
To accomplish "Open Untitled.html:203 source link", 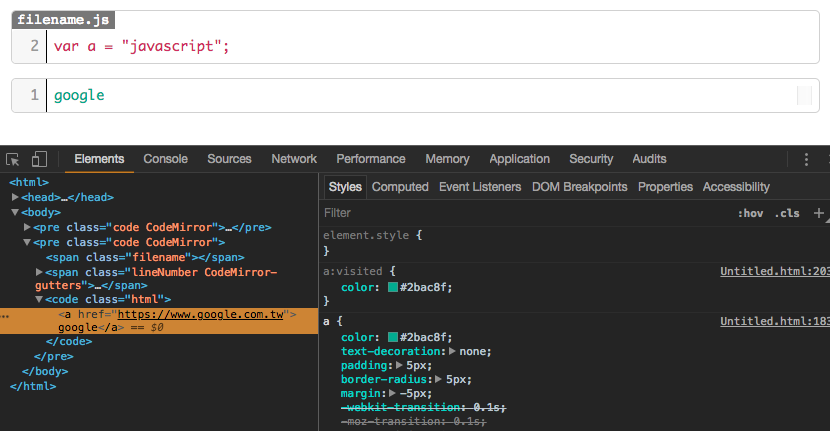I will tap(775, 271).
